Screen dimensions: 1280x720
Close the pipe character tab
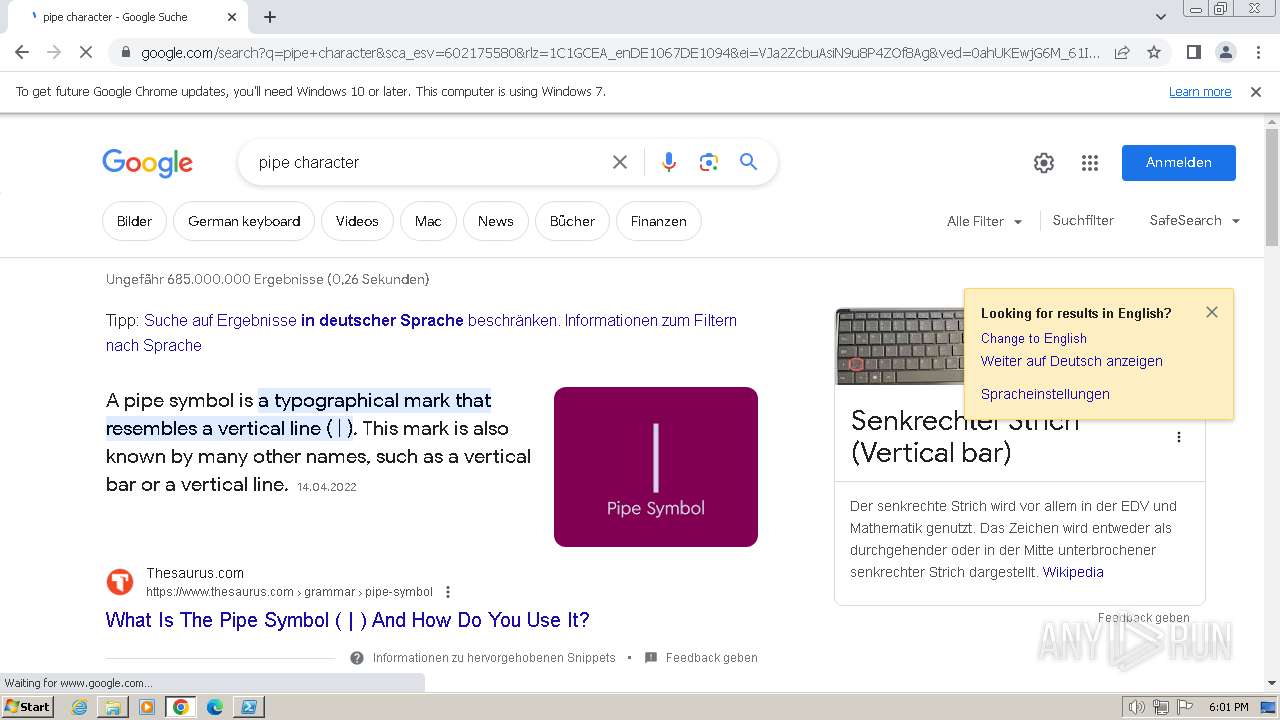pos(232,17)
